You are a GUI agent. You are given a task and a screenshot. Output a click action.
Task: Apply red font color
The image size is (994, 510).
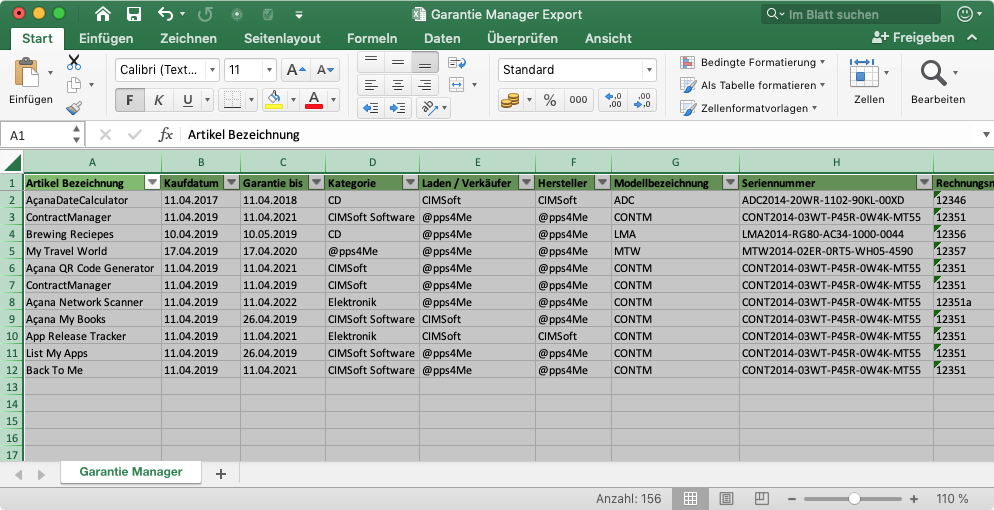click(x=314, y=99)
